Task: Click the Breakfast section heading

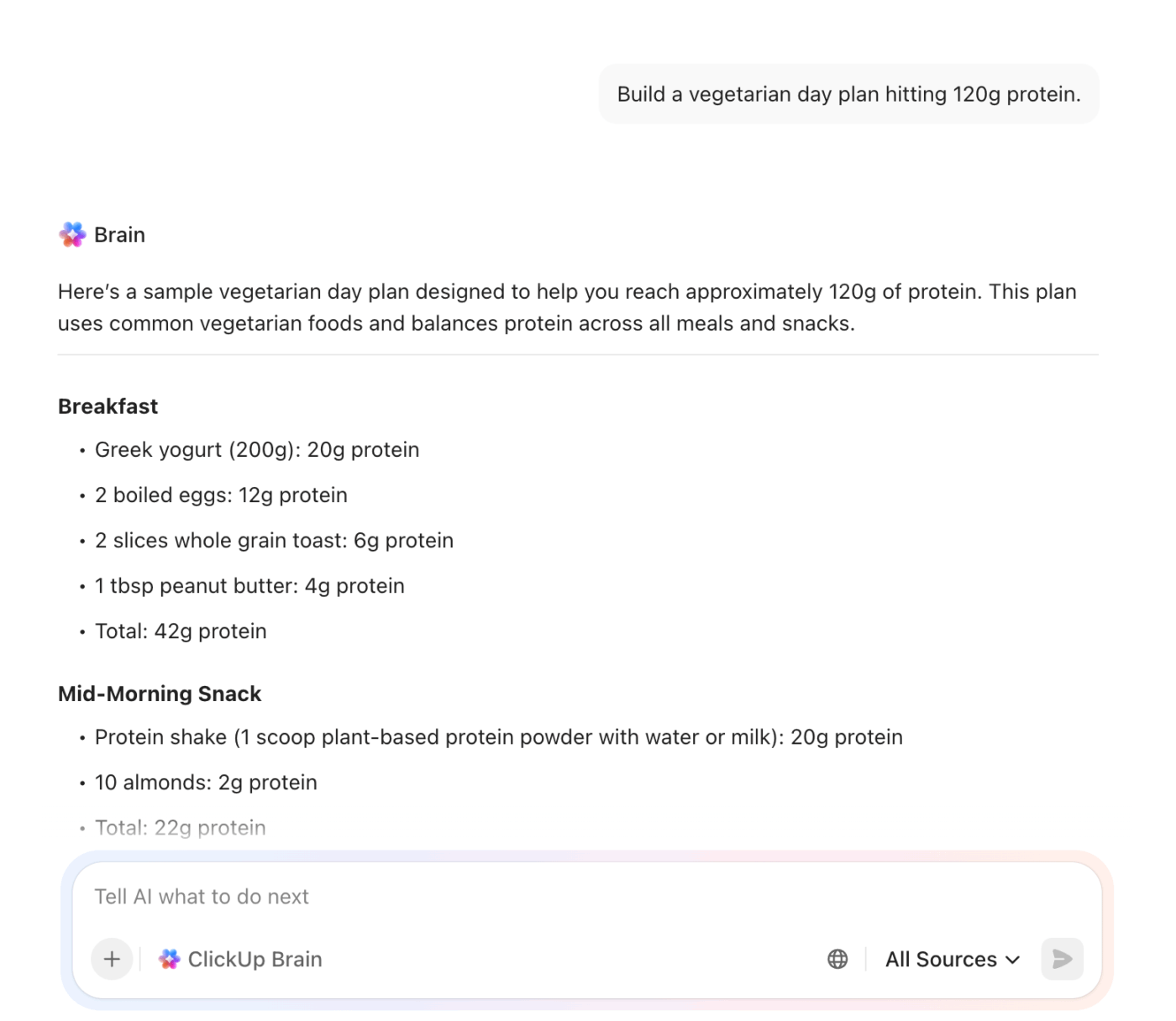Action: click(108, 406)
